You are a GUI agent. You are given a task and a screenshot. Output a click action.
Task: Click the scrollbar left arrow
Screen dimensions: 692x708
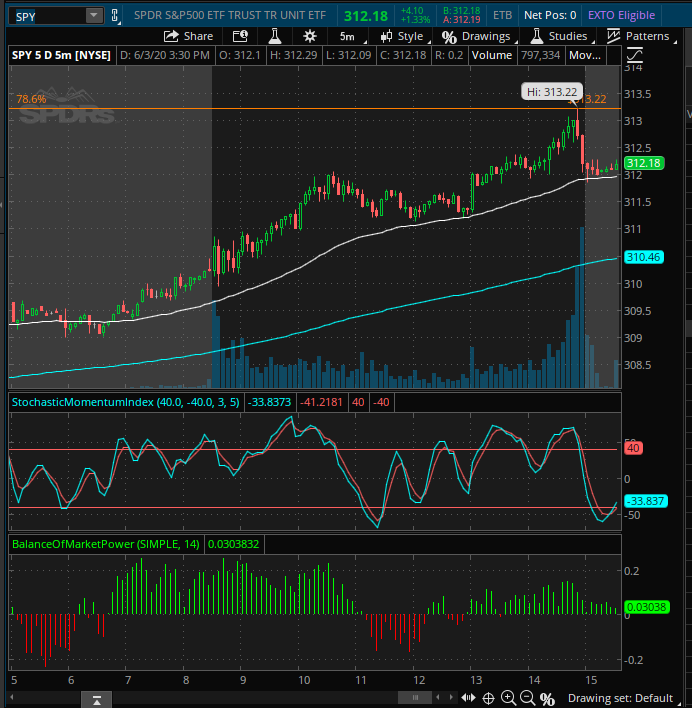click(x=12, y=698)
